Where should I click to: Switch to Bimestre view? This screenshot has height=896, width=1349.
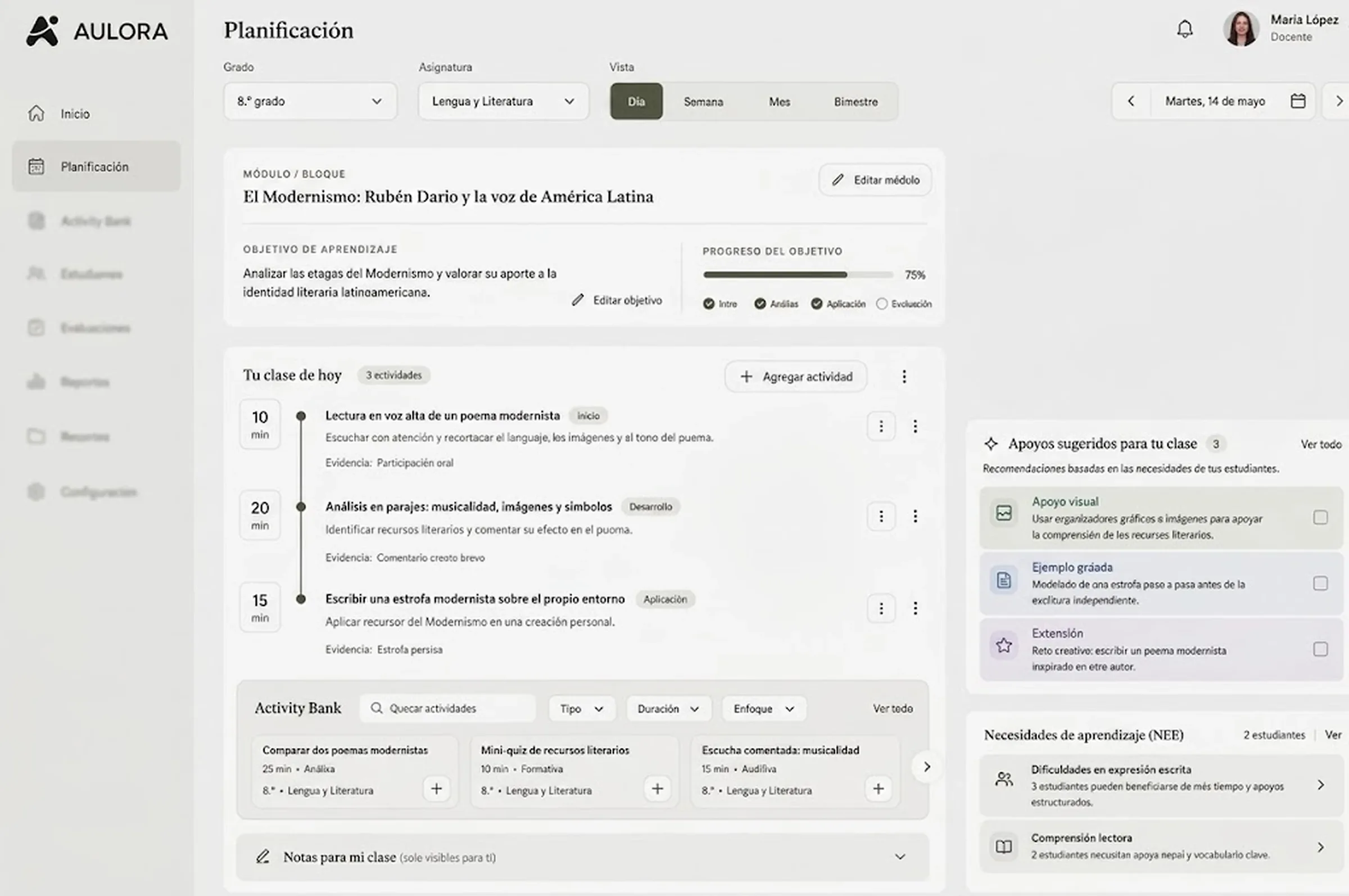coord(855,102)
